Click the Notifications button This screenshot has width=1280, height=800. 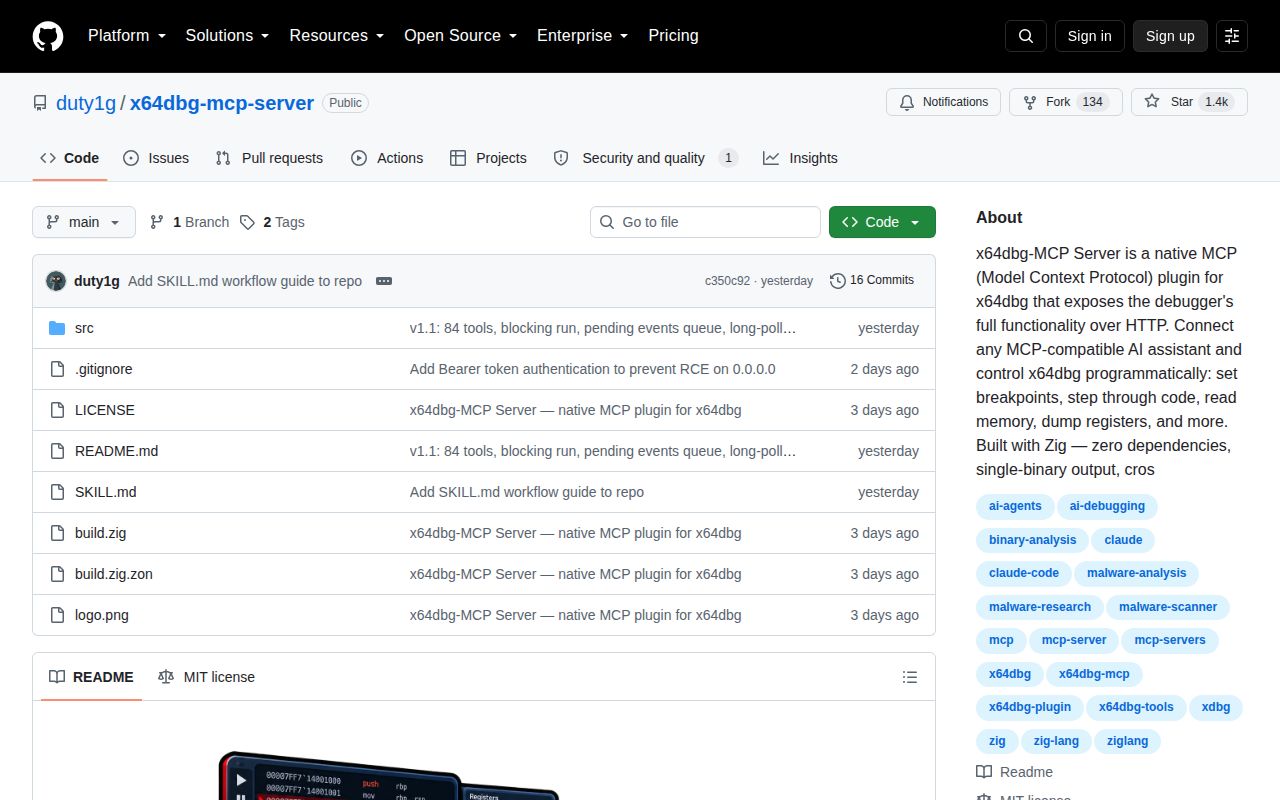tap(943, 102)
